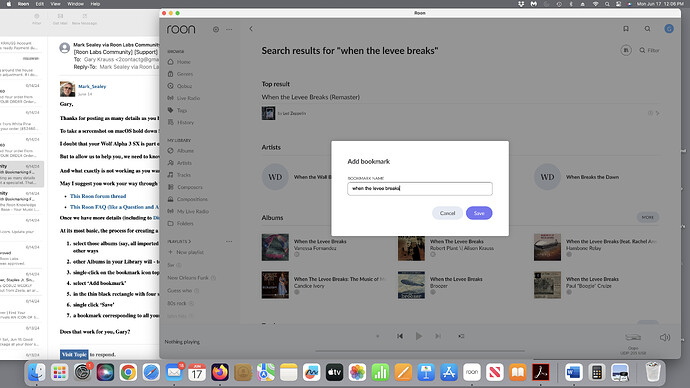Open Folders in Roon sidebar
690x388 pixels.
180,223
